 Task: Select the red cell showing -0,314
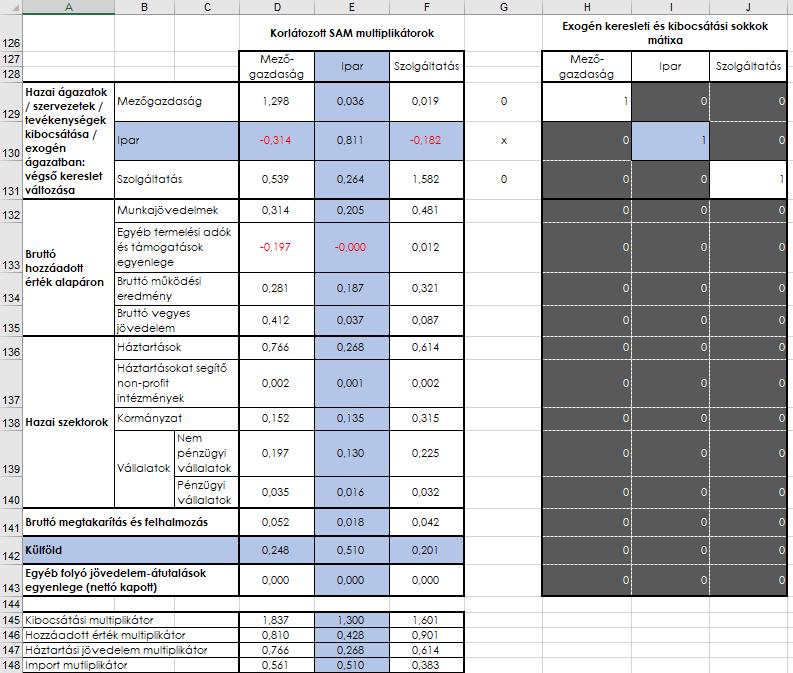[277, 141]
